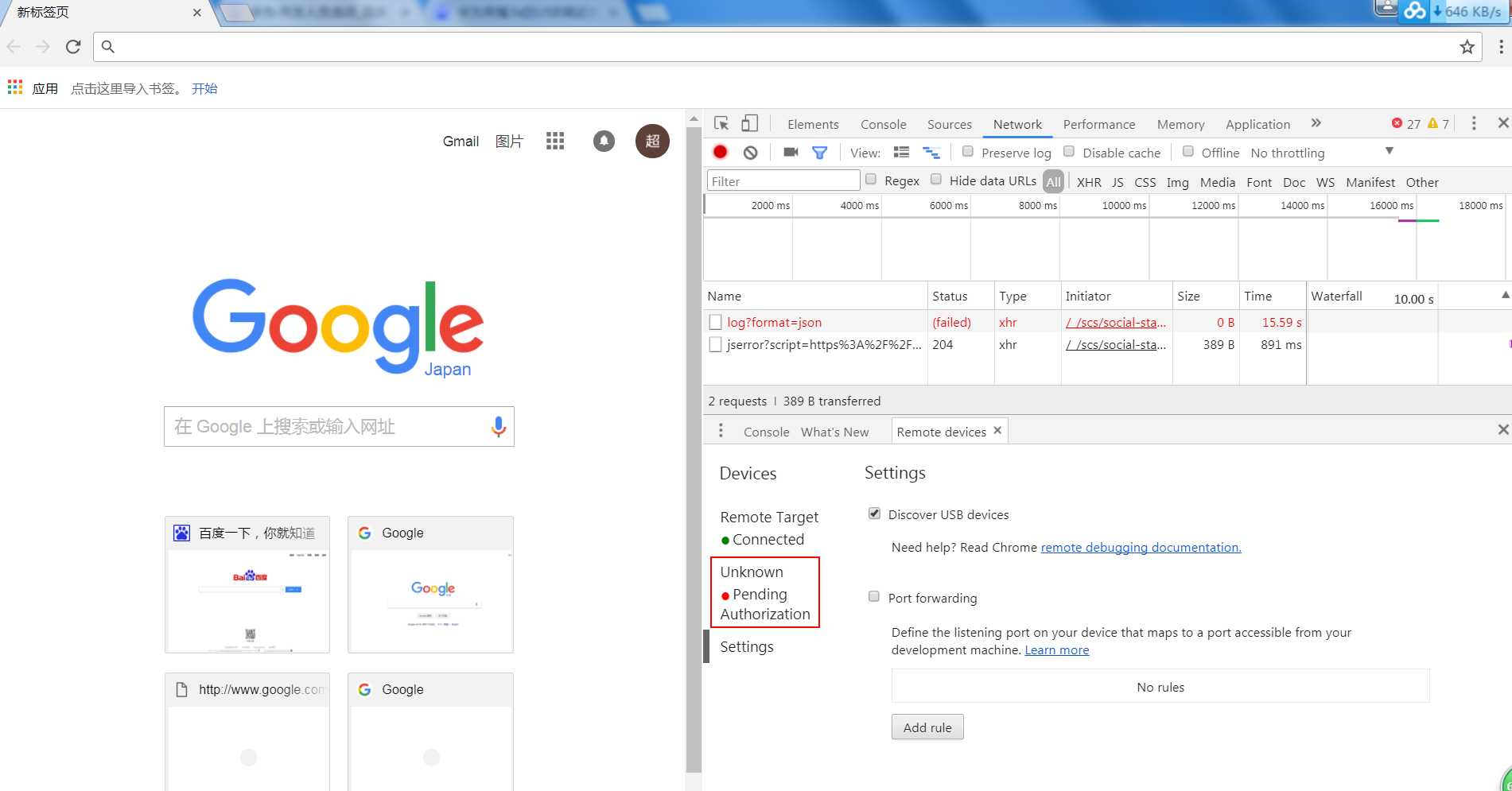Close the DevTools panel
Screen dimensions: 1512x791
[x=1502, y=122]
